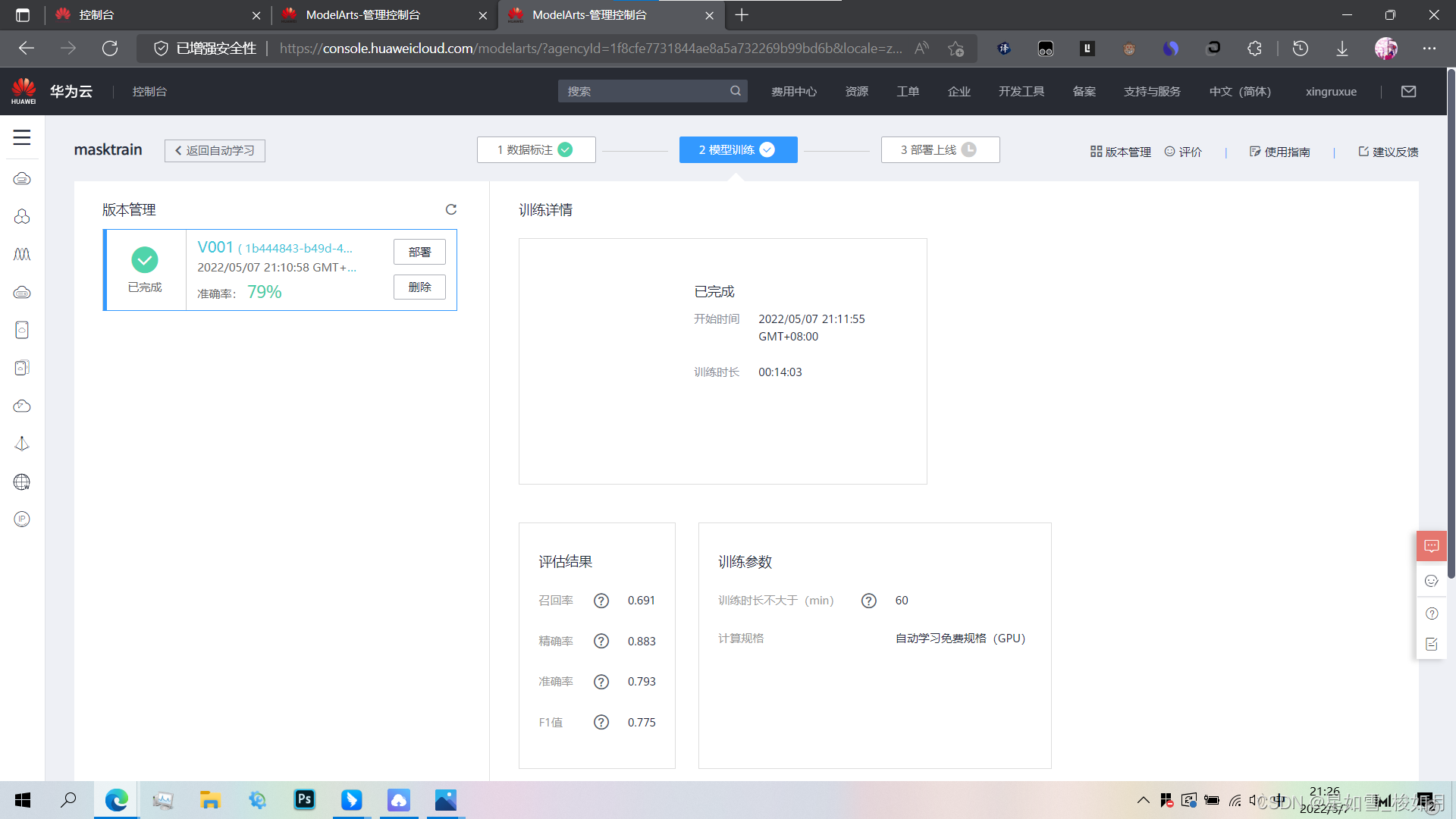Image resolution: width=1456 pixels, height=819 pixels.
Task: Click the question mark help widget on right
Action: [1432, 613]
